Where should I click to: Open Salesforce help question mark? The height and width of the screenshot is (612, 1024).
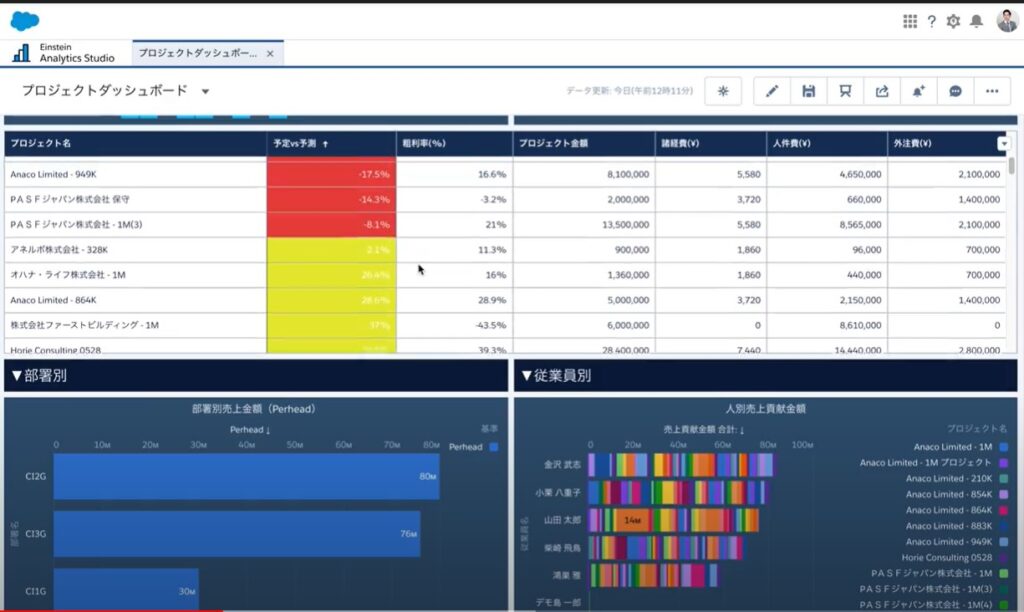click(x=931, y=21)
